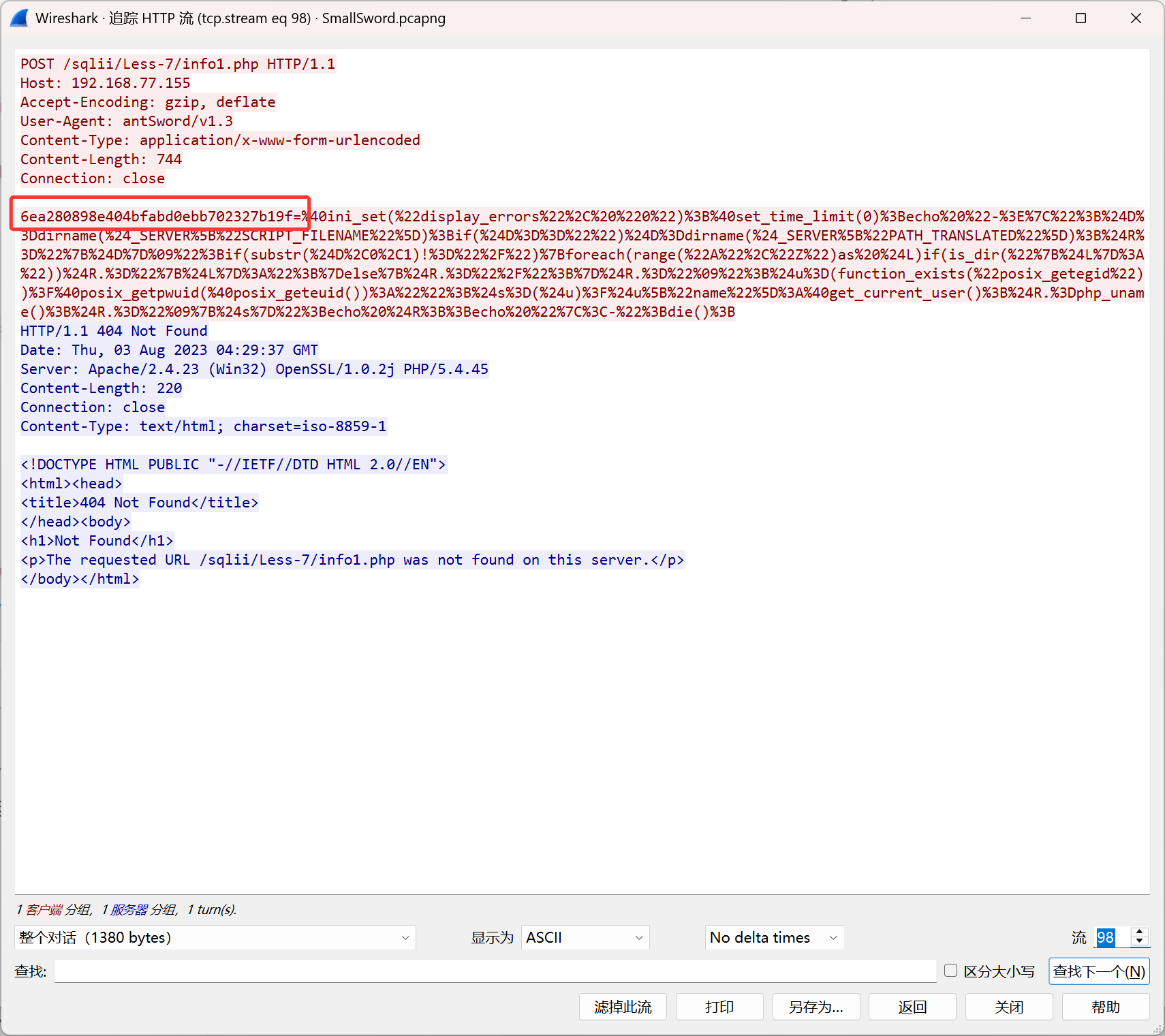1165x1036 pixels.
Task: Decrease the stream number with down arrow
Action: tap(1140, 942)
